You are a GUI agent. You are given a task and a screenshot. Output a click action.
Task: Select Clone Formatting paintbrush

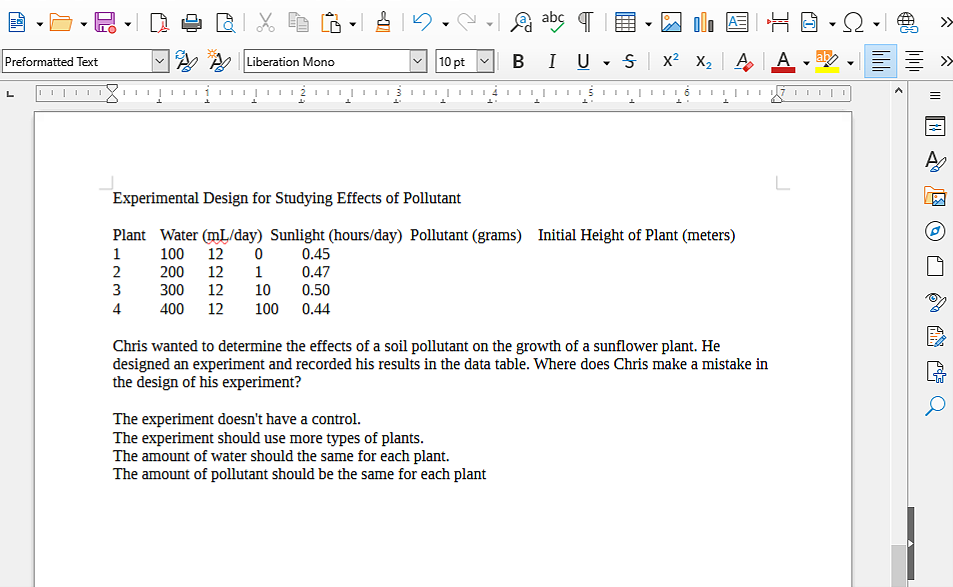pyautogui.click(x=383, y=23)
